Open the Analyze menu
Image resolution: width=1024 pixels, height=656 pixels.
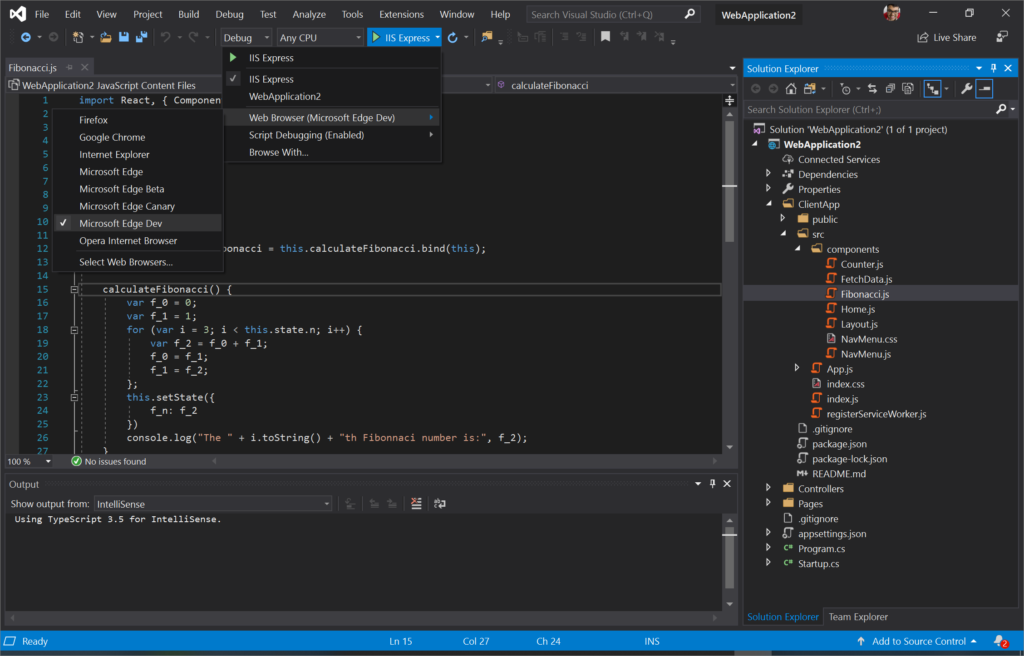point(309,14)
